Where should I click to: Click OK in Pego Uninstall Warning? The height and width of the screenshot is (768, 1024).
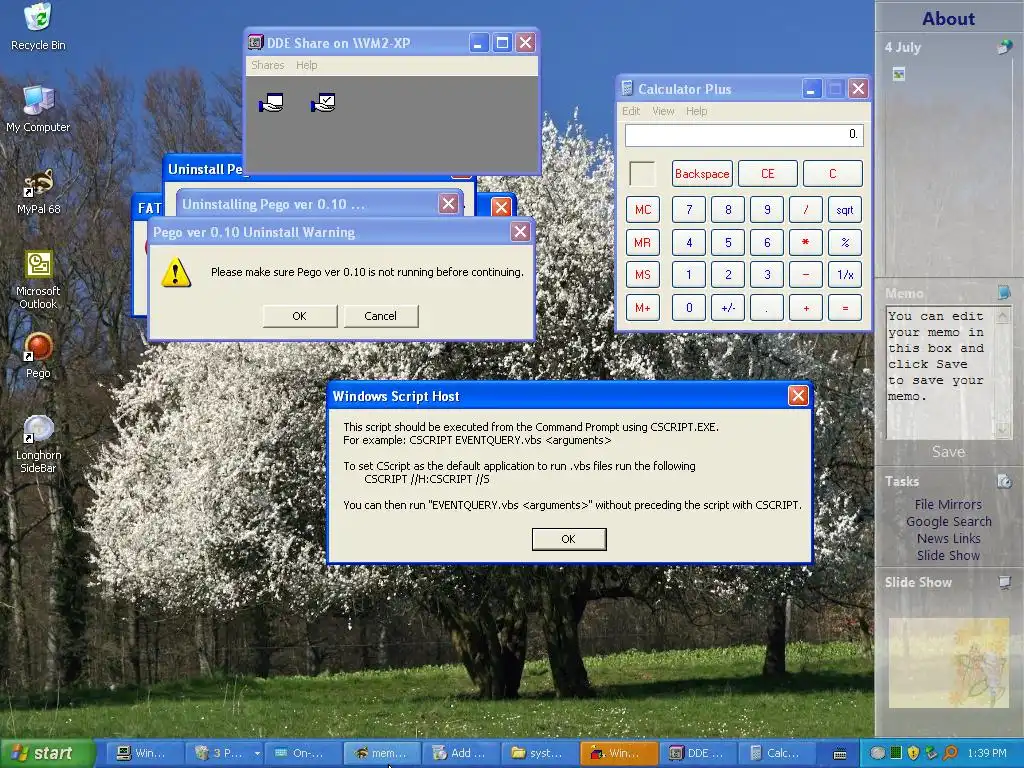point(299,316)
